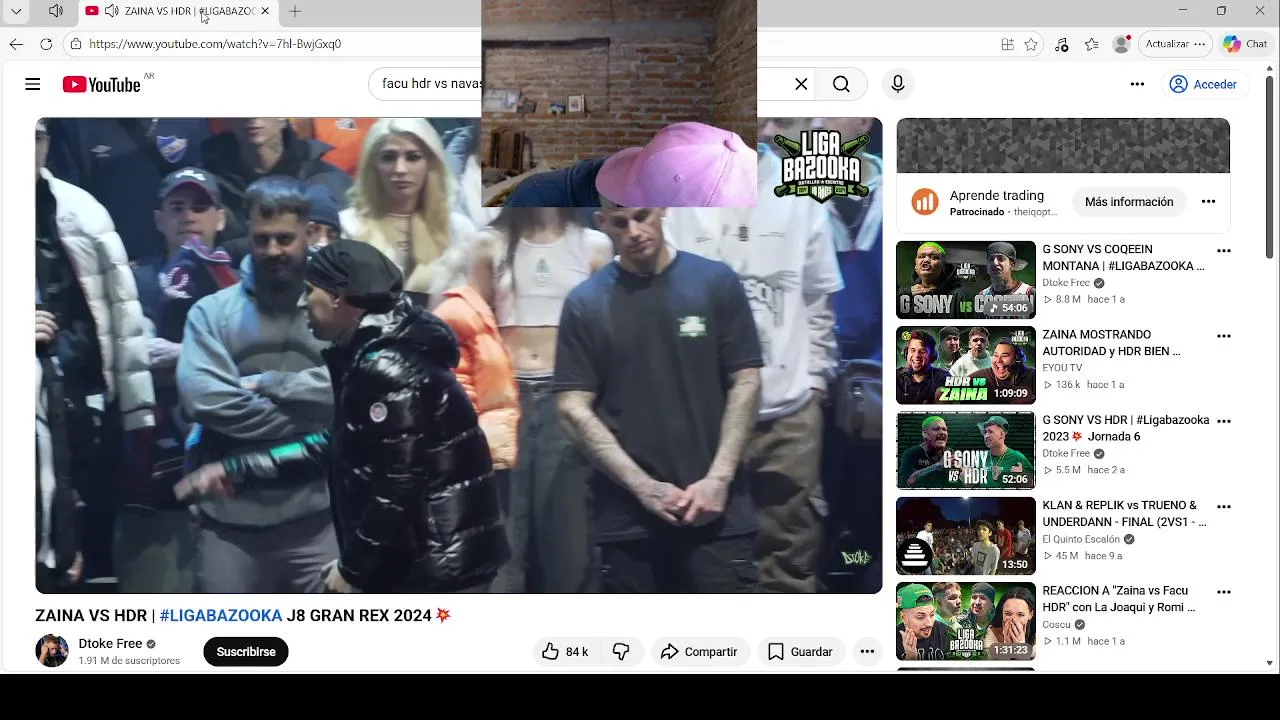Click Más información on the ad
The height and width of the screenshot is (720, 1280).
[x=1129, y=202]
